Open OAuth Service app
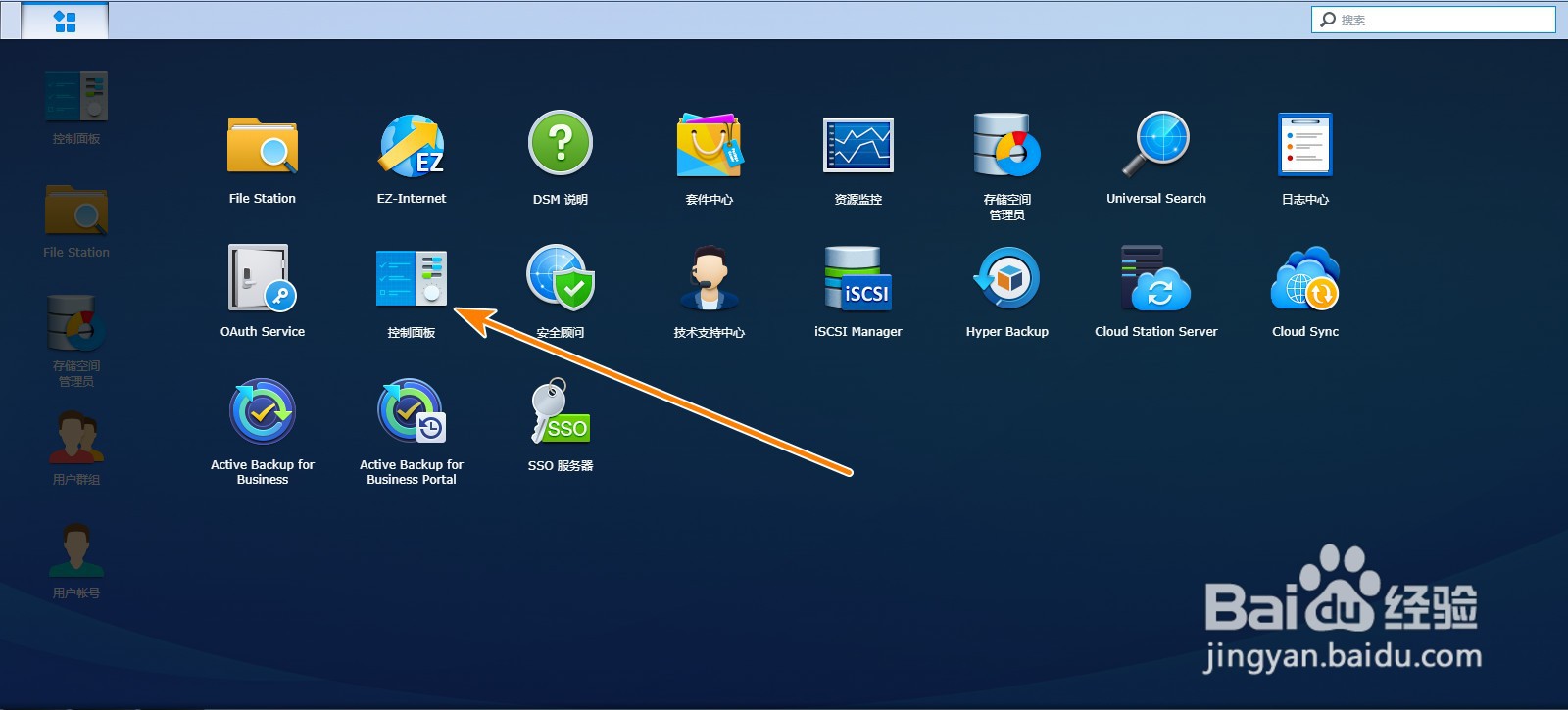Image resolution: width=1568 pixels, height=710 pixels. click(263, 278)
